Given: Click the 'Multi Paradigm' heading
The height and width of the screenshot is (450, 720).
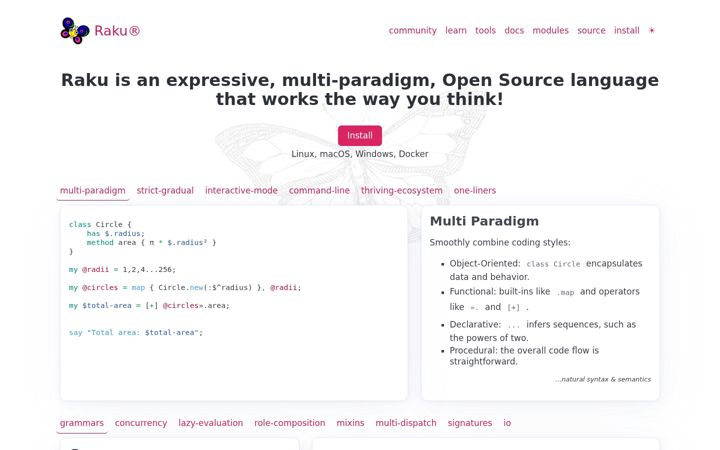Looking at the screenshot, I should pos(484,221).
